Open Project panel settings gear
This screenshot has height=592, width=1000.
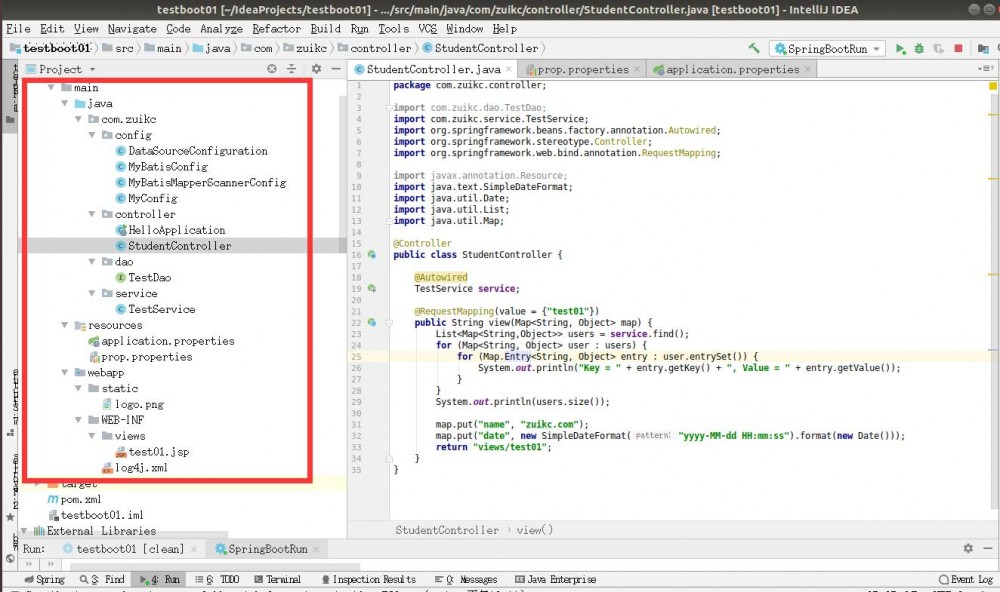[316, 69]
